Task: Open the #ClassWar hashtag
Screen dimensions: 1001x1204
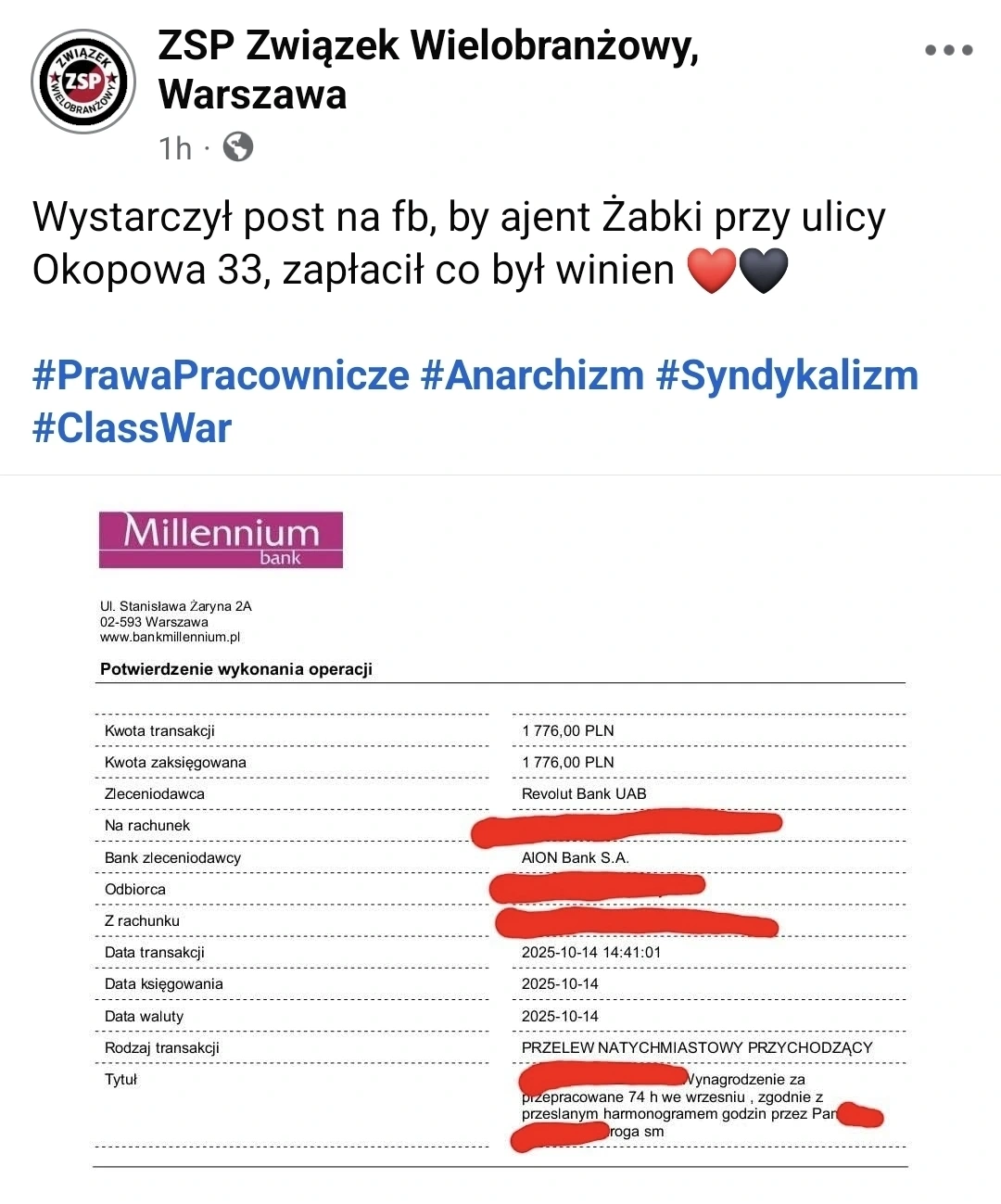Action: [132, 428]
